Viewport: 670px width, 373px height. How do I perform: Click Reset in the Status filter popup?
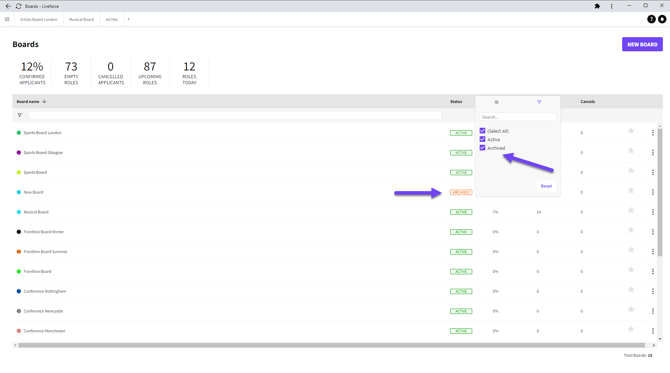pos(546,186)
